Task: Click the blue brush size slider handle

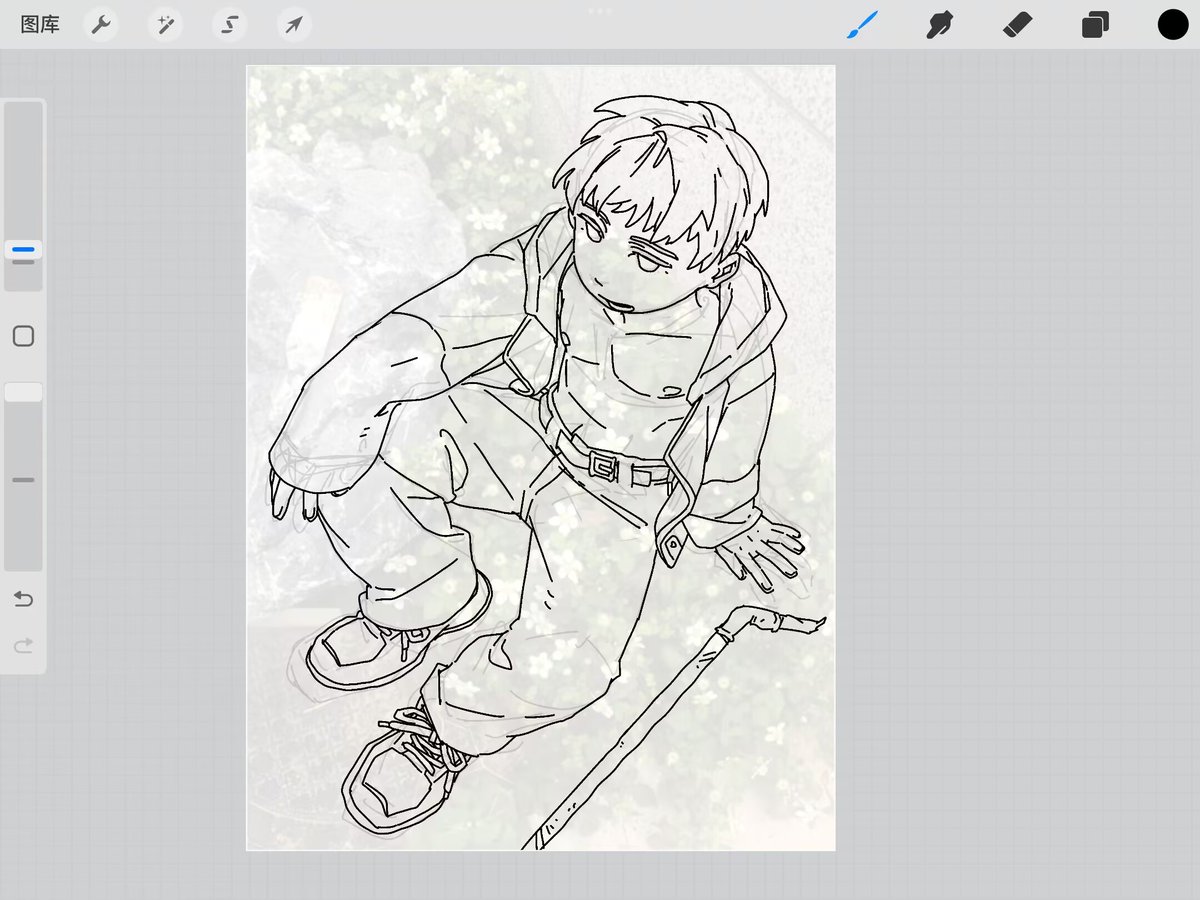Action: (x=23, y=249)
